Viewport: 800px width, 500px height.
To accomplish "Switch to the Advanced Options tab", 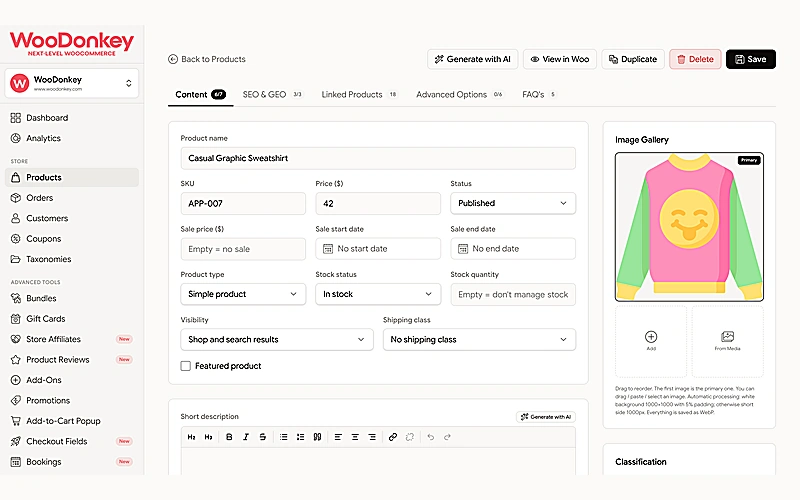I will (459, 94).
